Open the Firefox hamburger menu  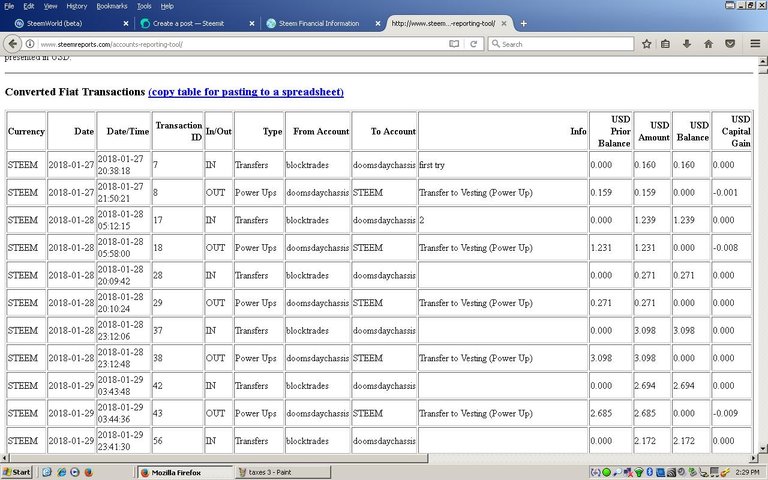pyautogui.click(x=755, y=44)
